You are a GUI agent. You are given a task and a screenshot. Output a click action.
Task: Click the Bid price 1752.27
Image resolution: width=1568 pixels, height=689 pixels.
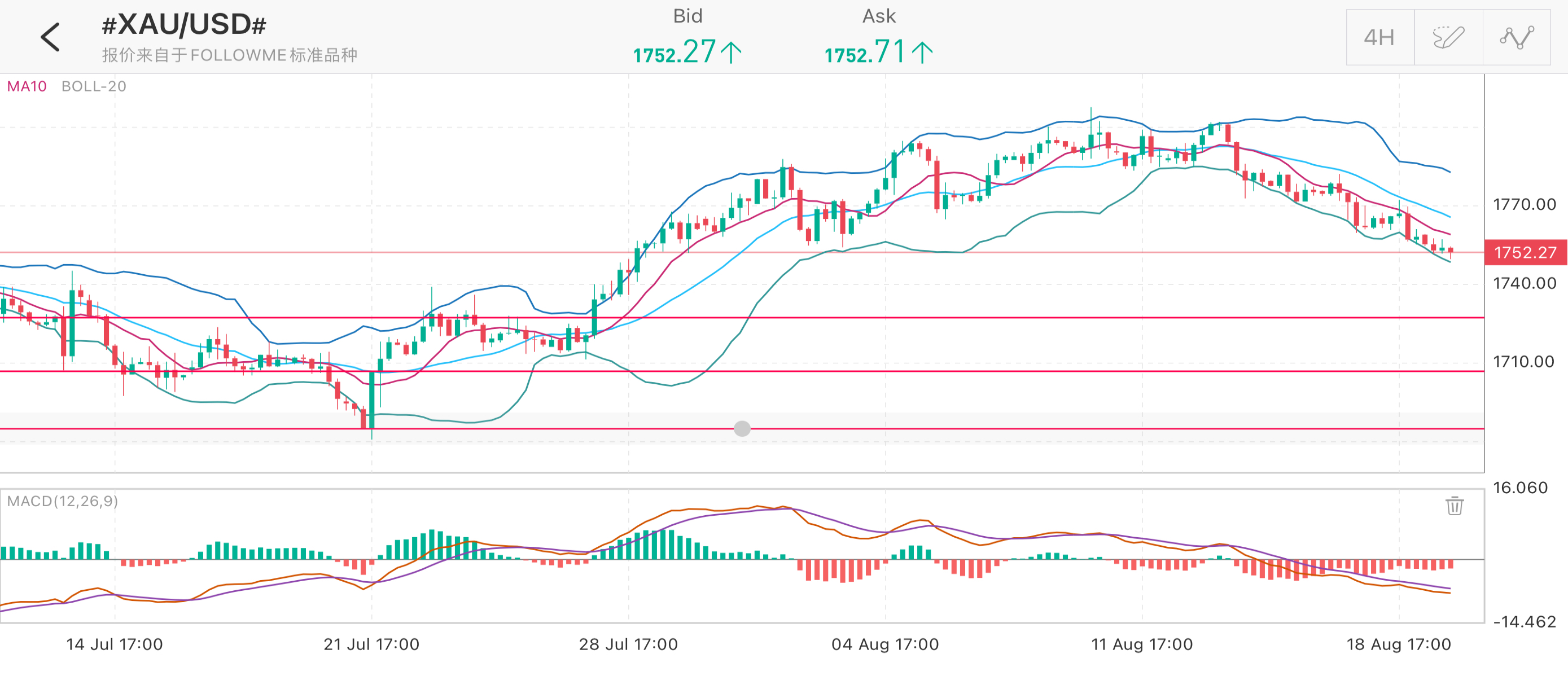674,52
